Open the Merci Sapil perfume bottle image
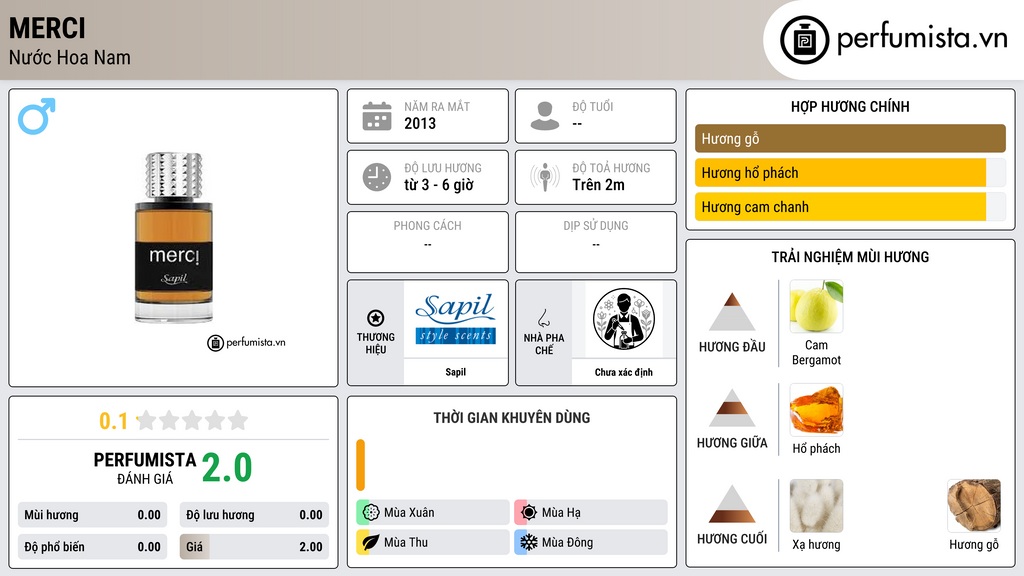Viewport: 1024px width, 576px height. 174,238
